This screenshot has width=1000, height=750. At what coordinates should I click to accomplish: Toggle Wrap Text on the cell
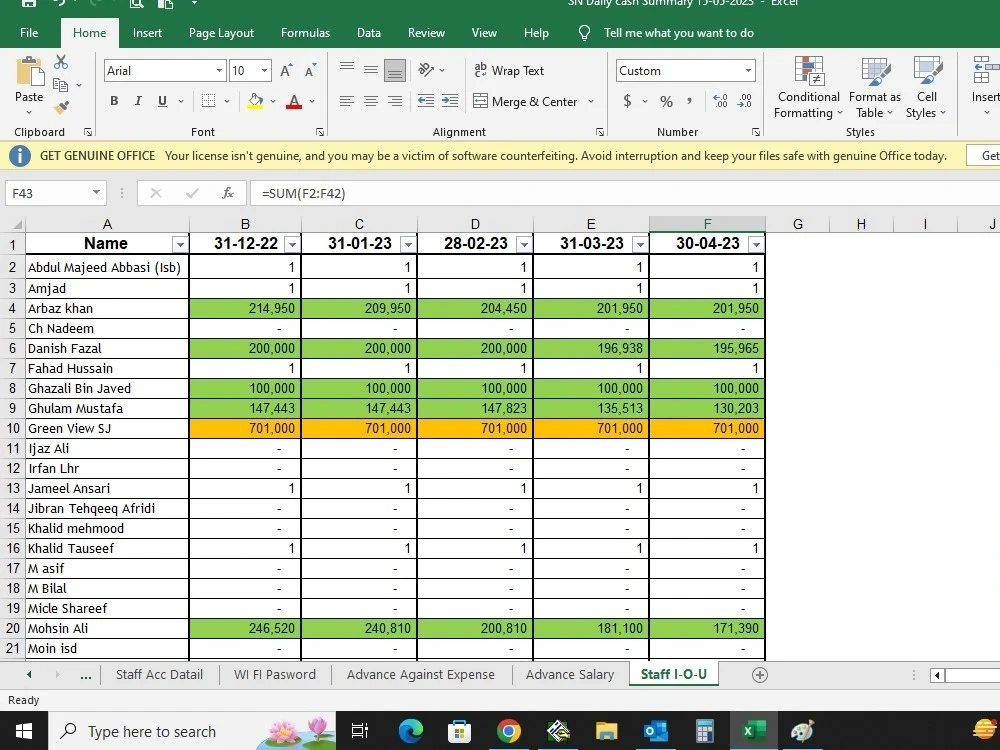click(x=510, y=70)
